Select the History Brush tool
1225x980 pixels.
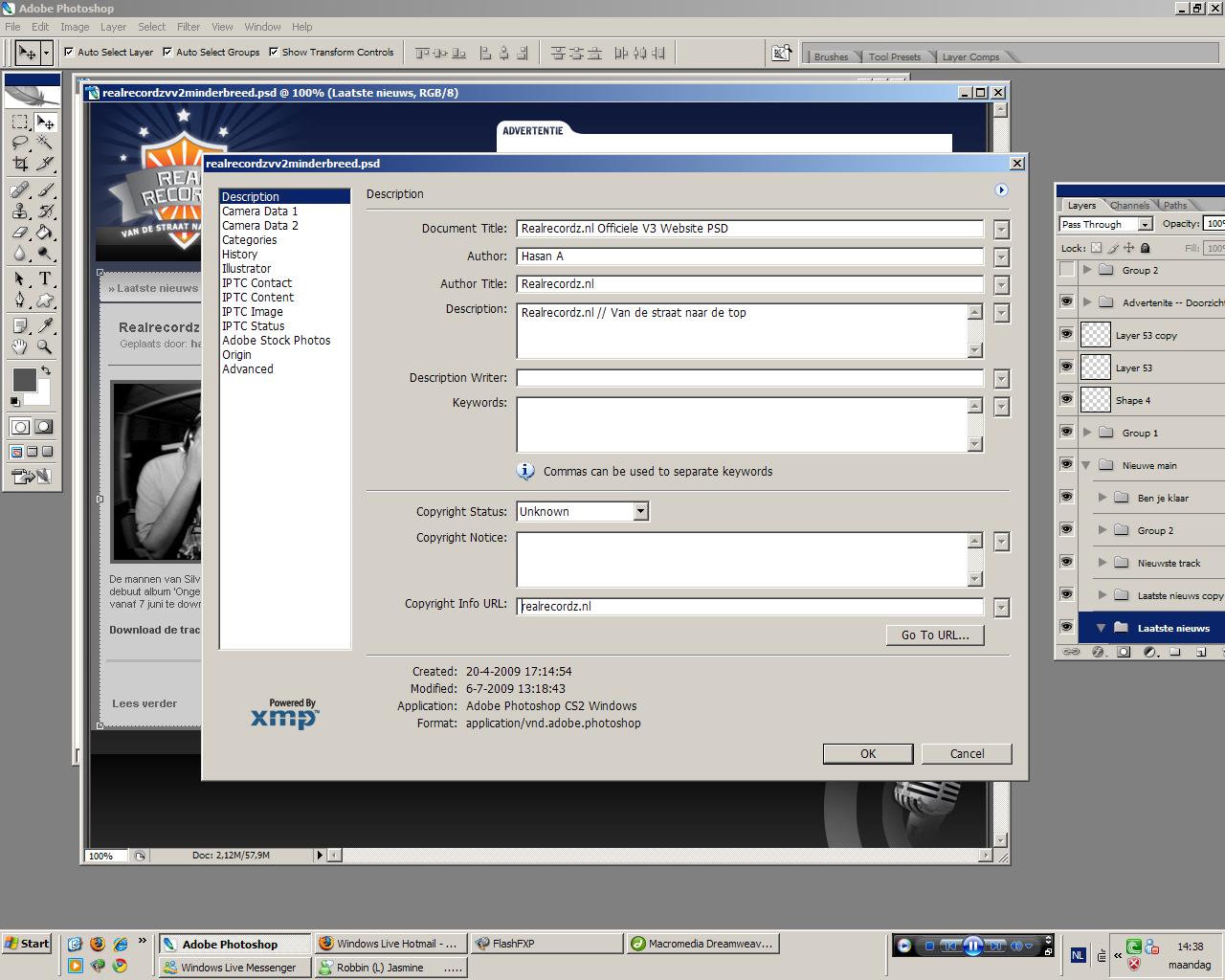[x=44, y=211]
